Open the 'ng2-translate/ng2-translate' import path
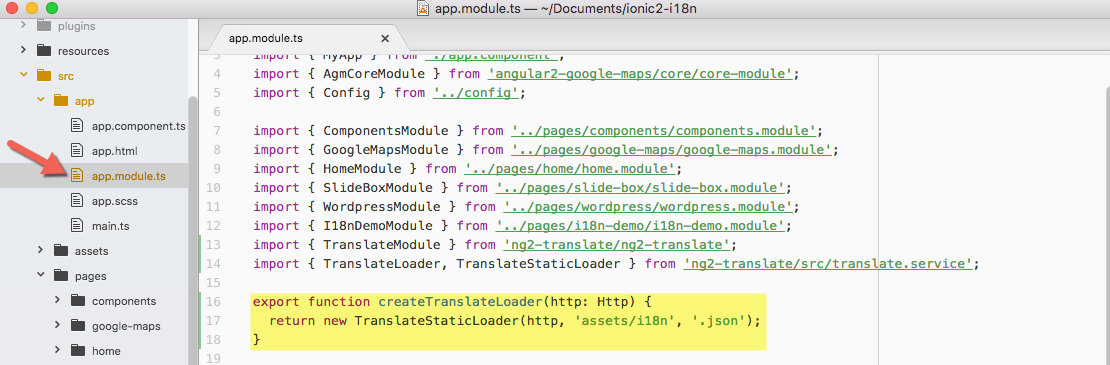 (x=617, y=245)
